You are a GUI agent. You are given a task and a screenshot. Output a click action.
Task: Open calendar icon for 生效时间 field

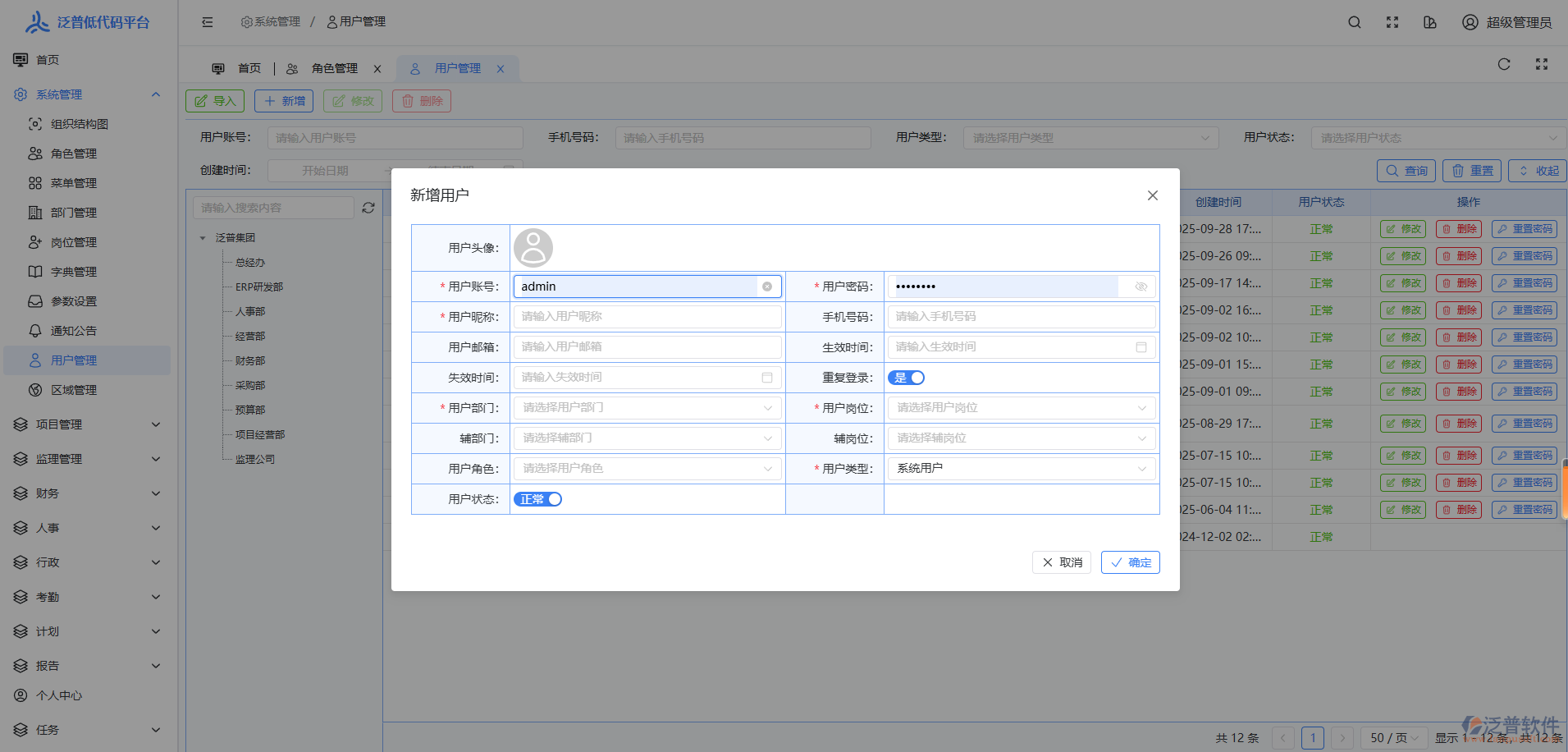coord(1141,347)
